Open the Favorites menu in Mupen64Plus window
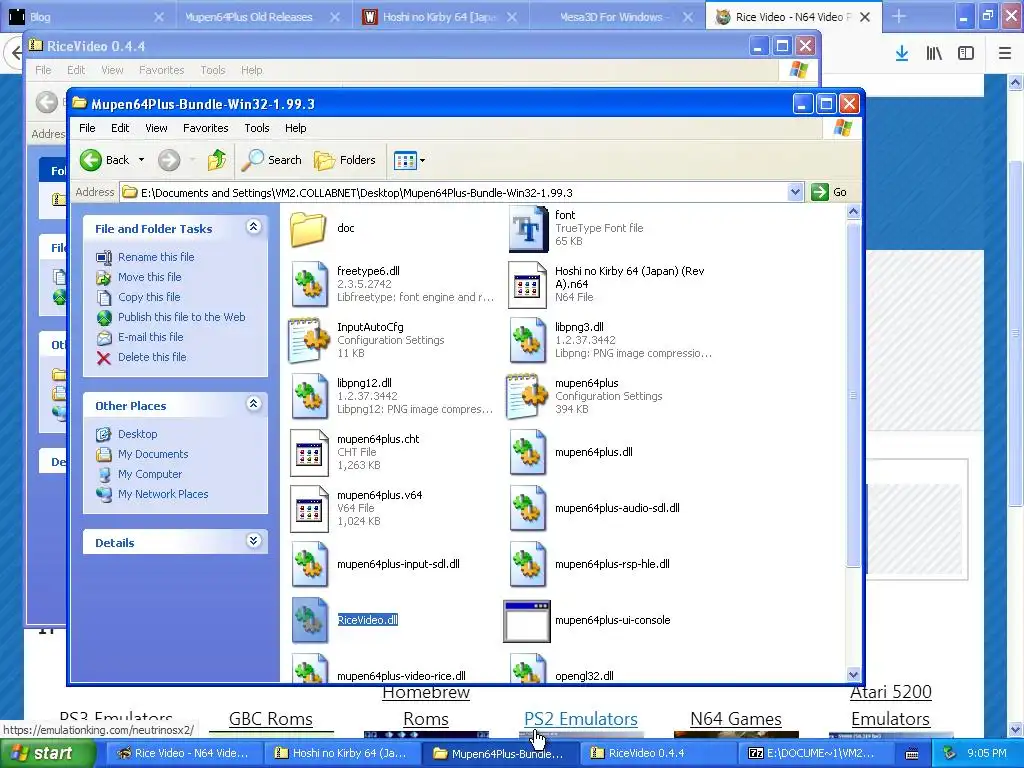The height and width of the screenshot is (768, 1024). pos(206,128)
